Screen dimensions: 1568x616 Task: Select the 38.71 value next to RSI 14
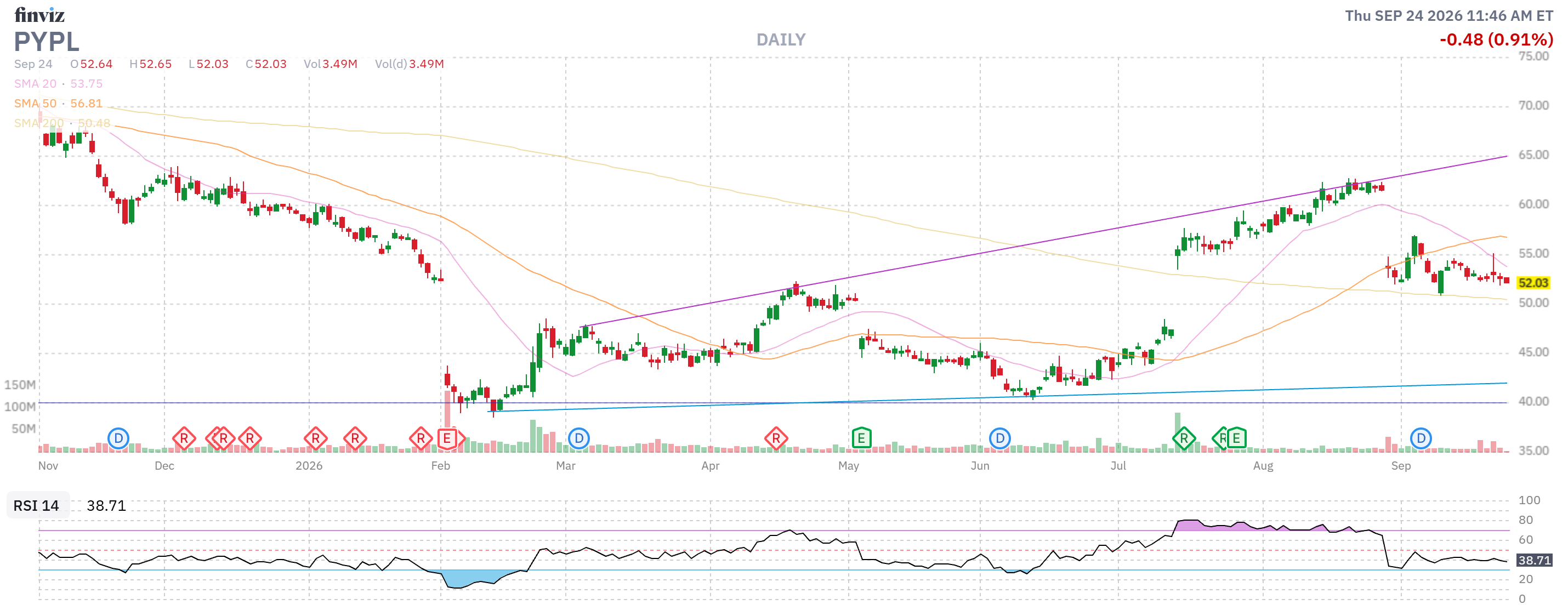pos(106,506)
